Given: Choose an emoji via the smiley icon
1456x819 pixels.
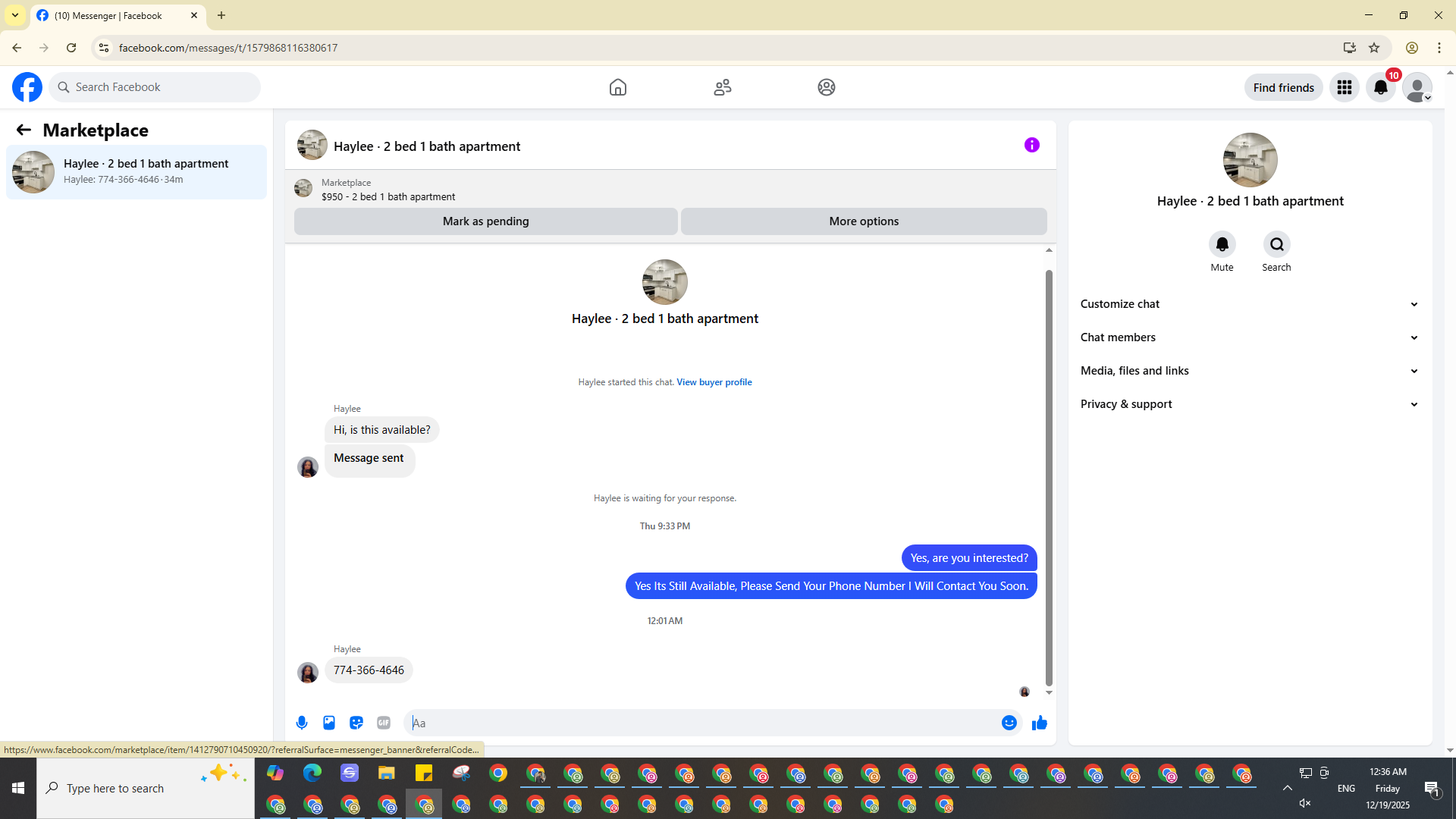Looking at the screenshot, I should click(1009, 723).
